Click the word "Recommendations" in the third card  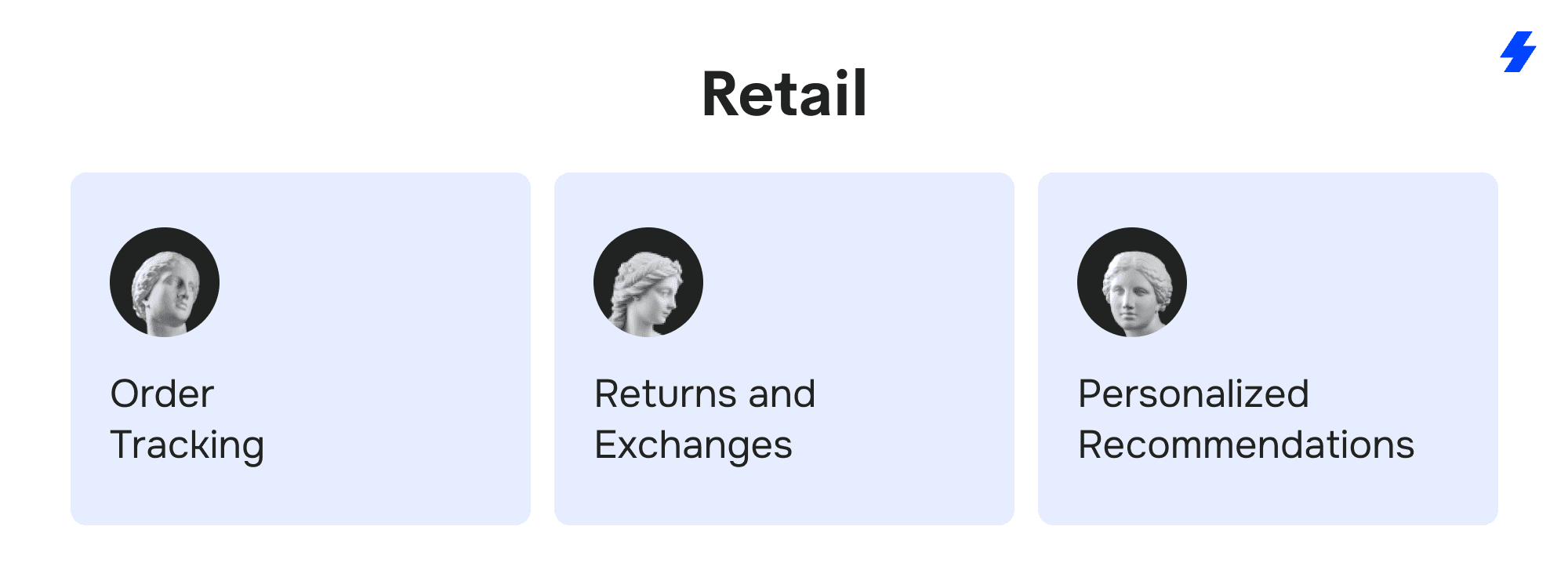coord(1246,445)
